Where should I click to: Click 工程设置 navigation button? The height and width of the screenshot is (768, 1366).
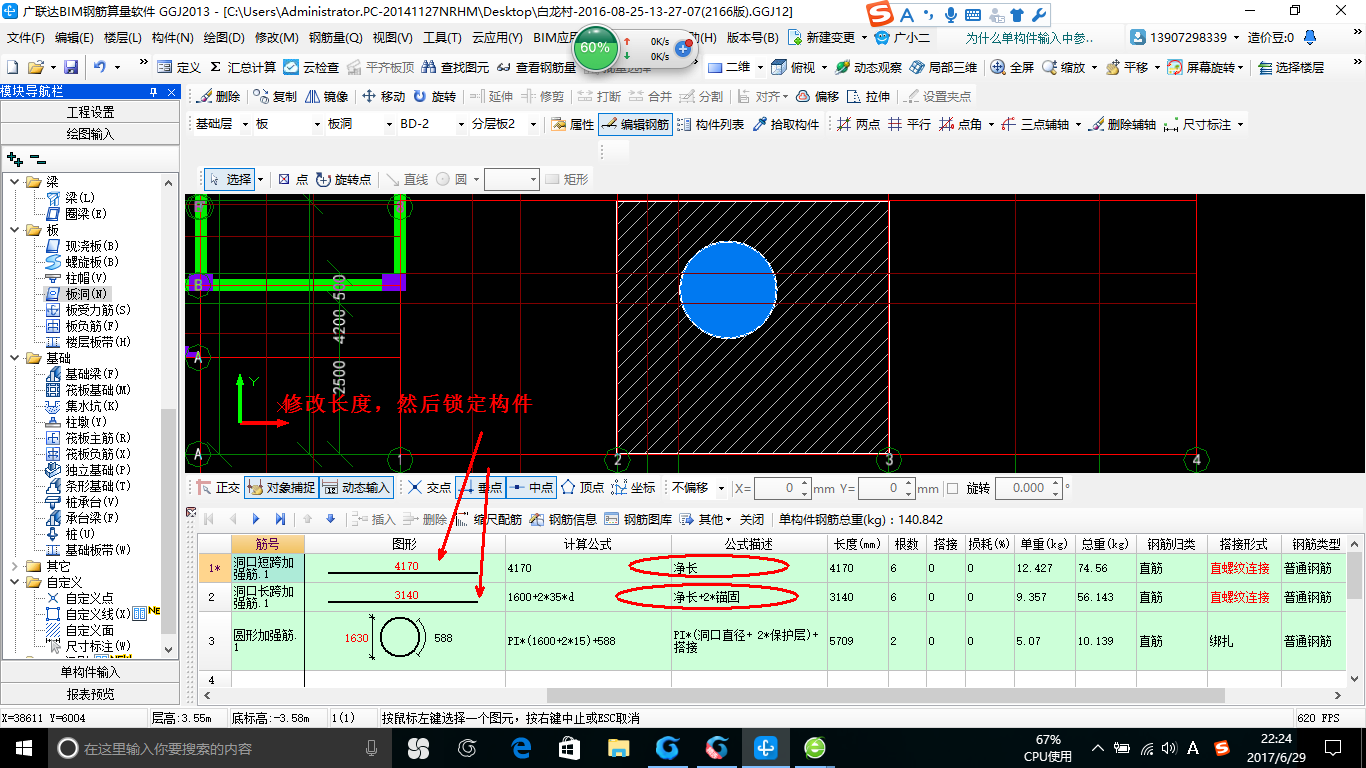90,112
